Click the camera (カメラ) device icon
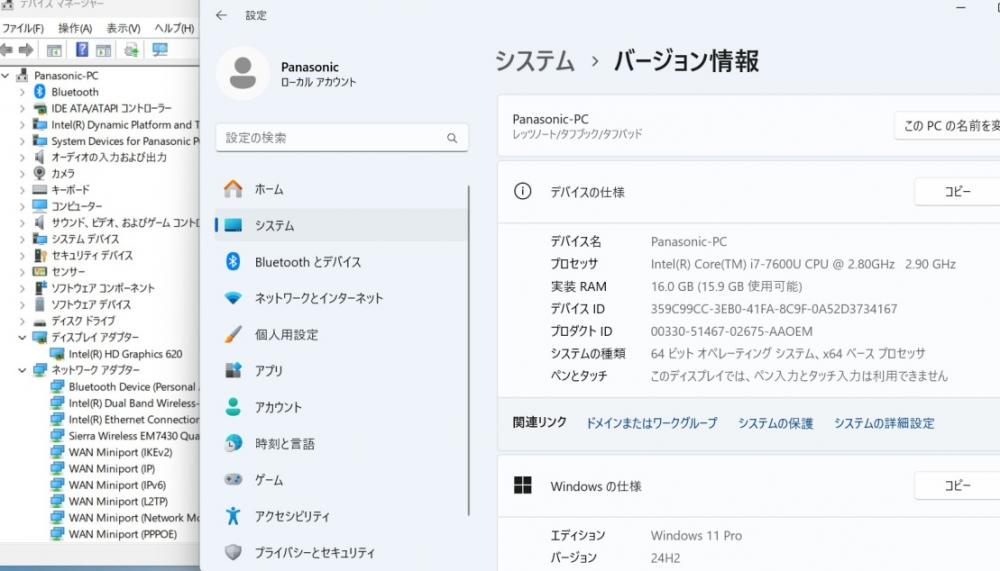 (40, 173)
